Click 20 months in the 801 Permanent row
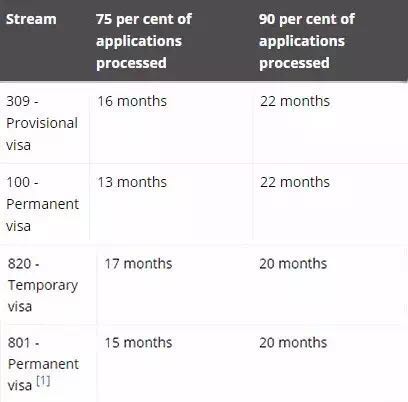This screenshot has height=402, width=408. (x=293, y=343)
